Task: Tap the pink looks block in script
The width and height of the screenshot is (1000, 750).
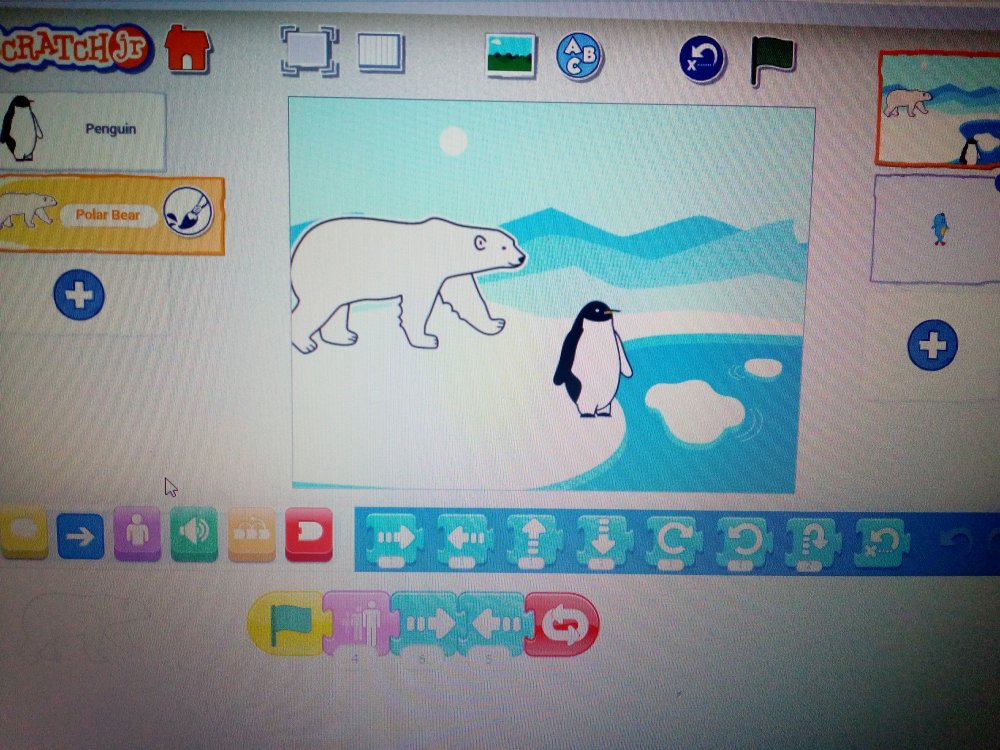Action: coord(358,624)
